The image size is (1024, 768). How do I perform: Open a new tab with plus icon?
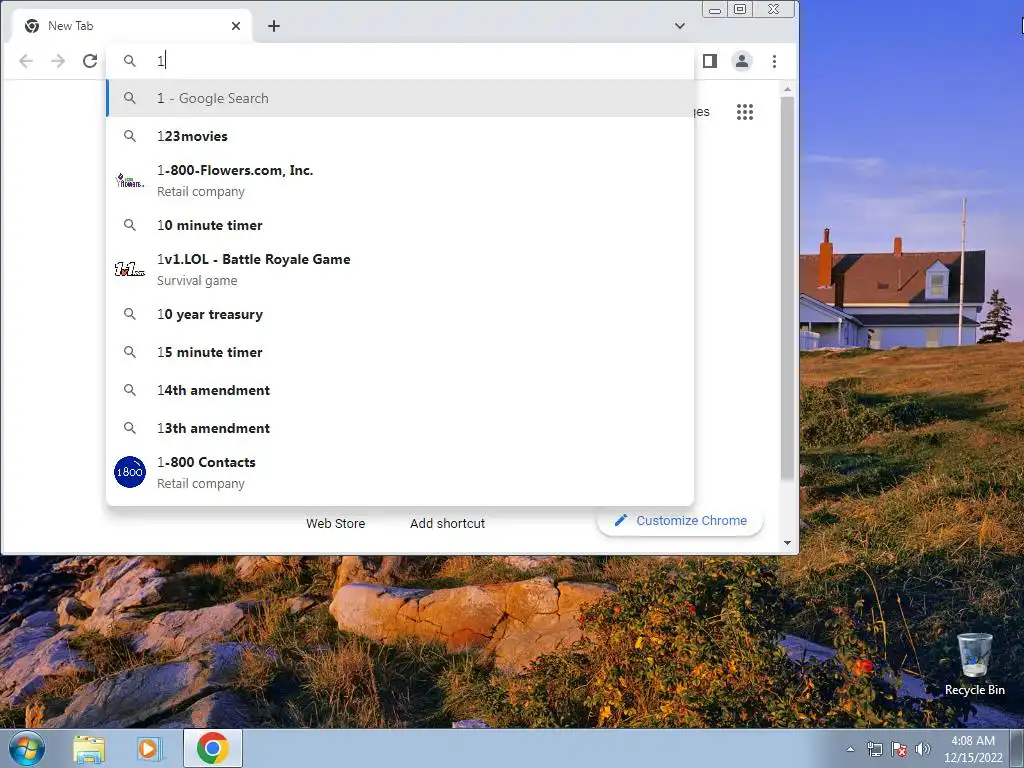pos(274,26)
